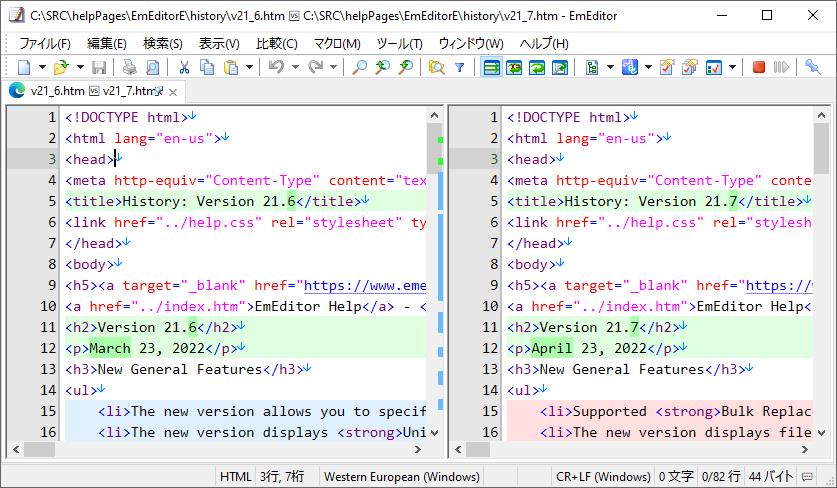Viewport: 837px width, 488px height.
Task: Toggle Wrap by Window button
Action: coord(537,67)
